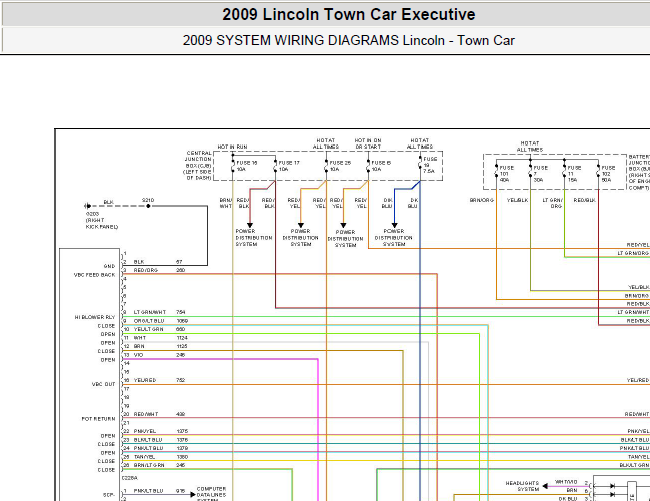650x501 pixels.
Task: Click 'LT GRN/ORG' label below FUSE 11
Action: pyautogui.click(x=553, y=203)
